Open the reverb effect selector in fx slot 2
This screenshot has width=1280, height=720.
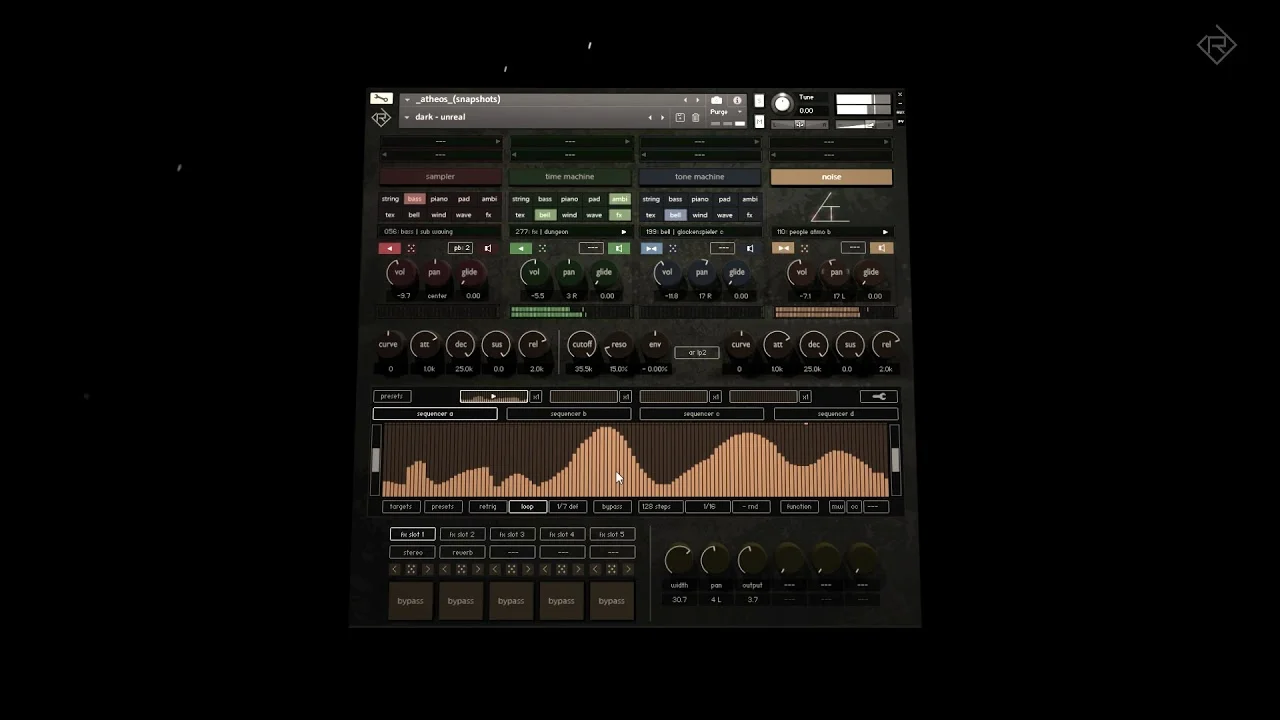point(462,552)
